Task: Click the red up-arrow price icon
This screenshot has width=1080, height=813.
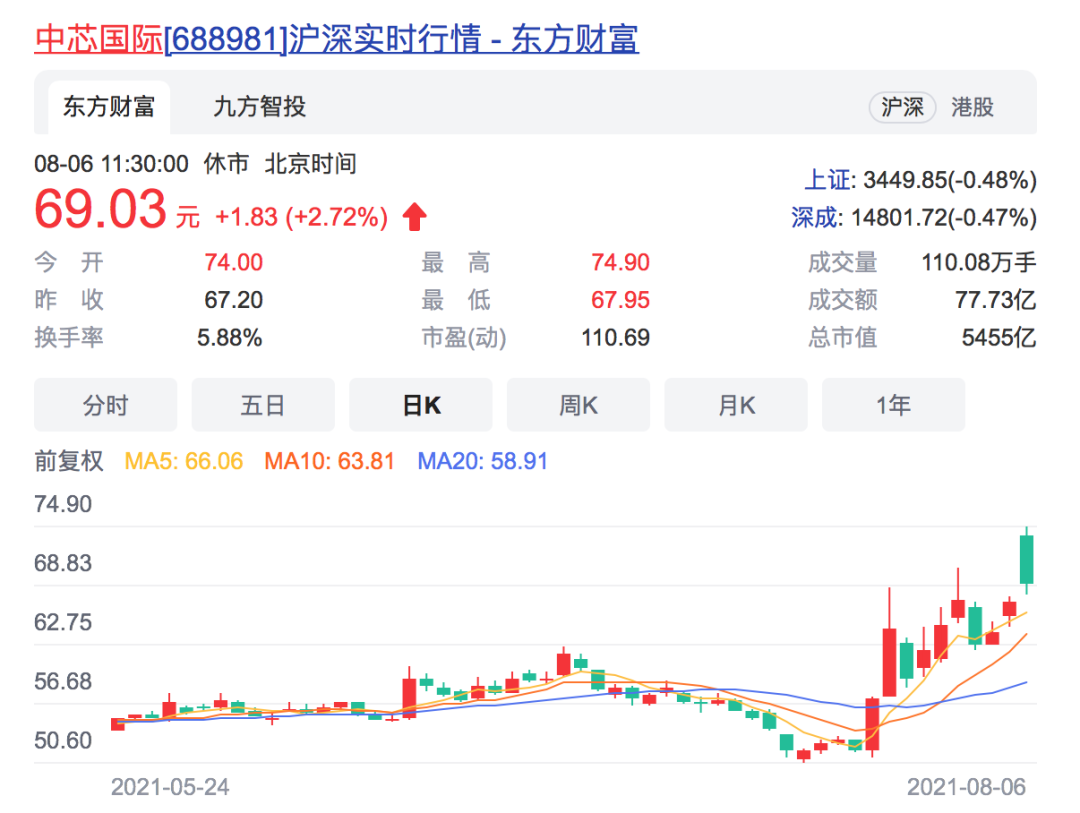Action: tap(414, 216)
